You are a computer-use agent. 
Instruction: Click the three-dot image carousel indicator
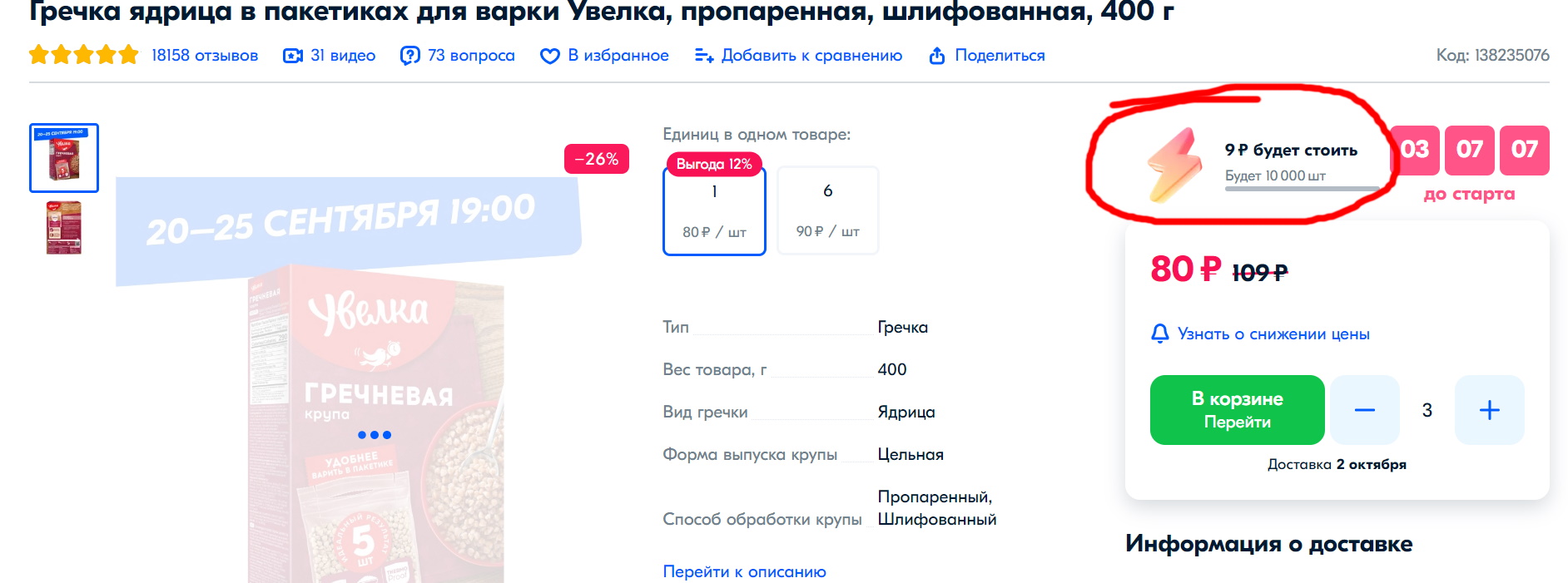375,435
